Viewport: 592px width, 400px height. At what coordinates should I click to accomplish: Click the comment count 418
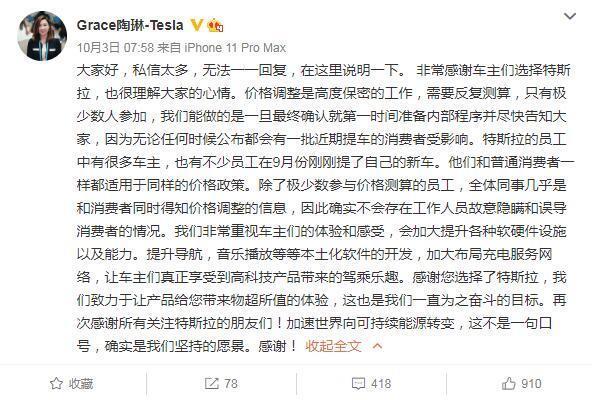(381, 384)
